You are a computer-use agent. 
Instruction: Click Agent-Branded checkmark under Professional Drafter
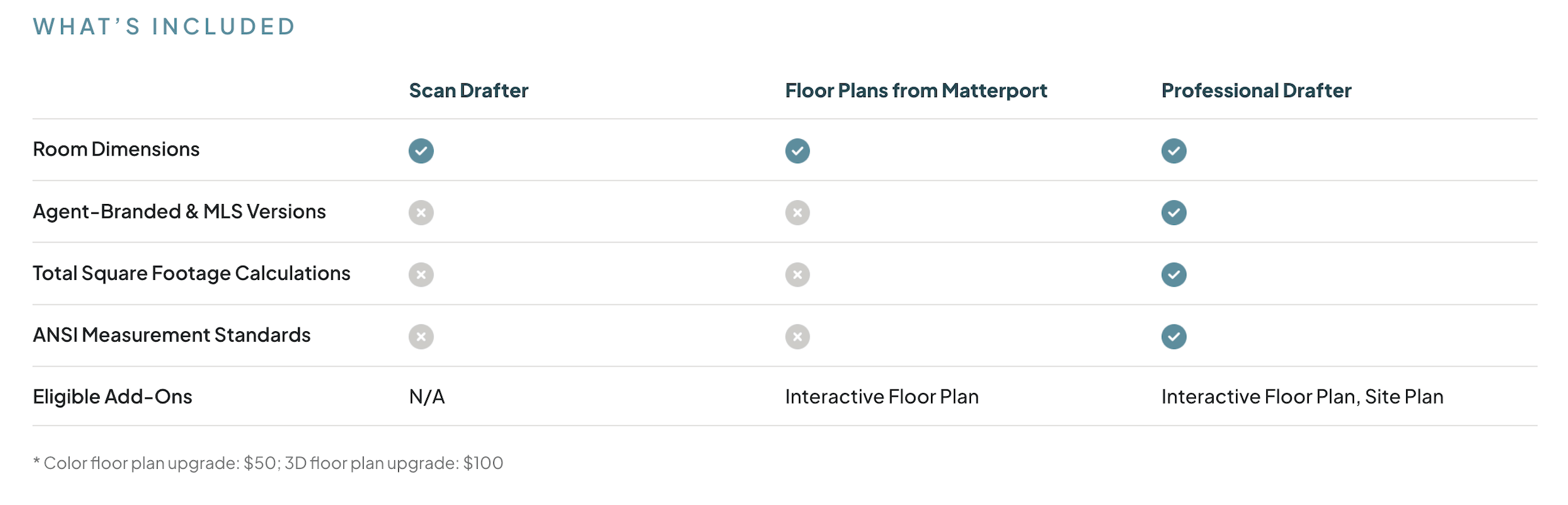pyautogui.click(x=1174, y=212)
